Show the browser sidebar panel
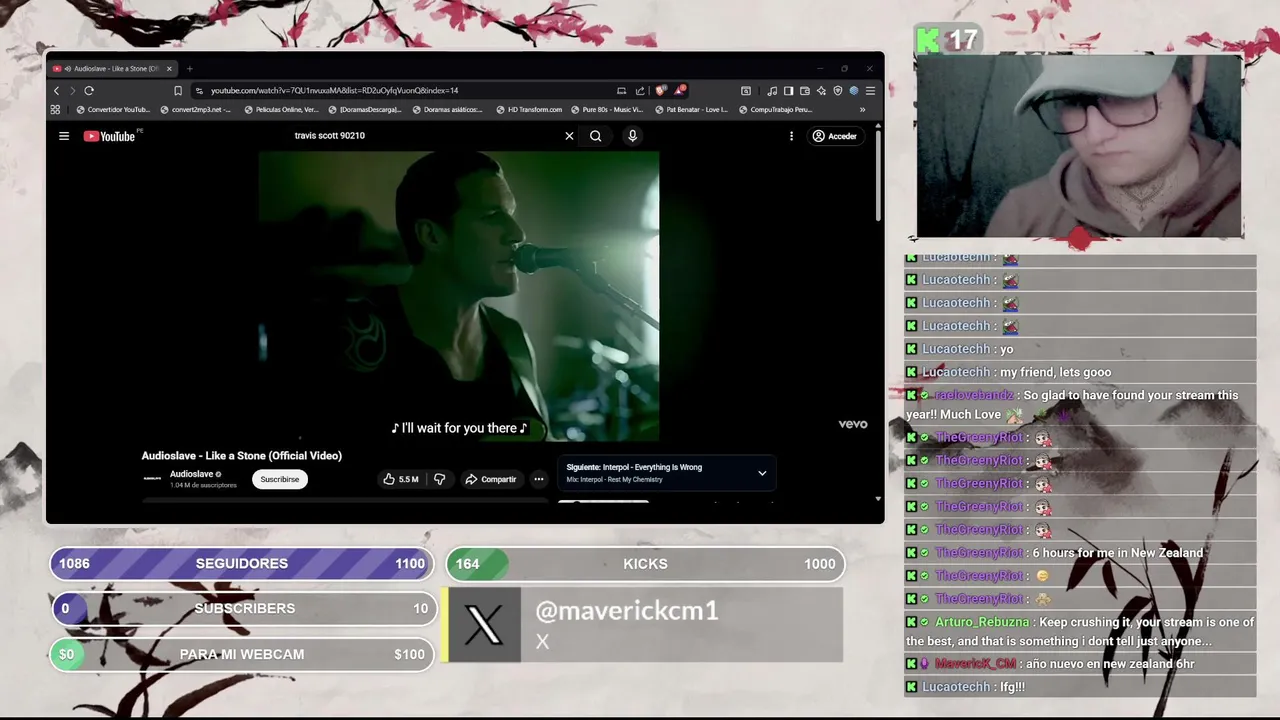 [x=788, y=91]
